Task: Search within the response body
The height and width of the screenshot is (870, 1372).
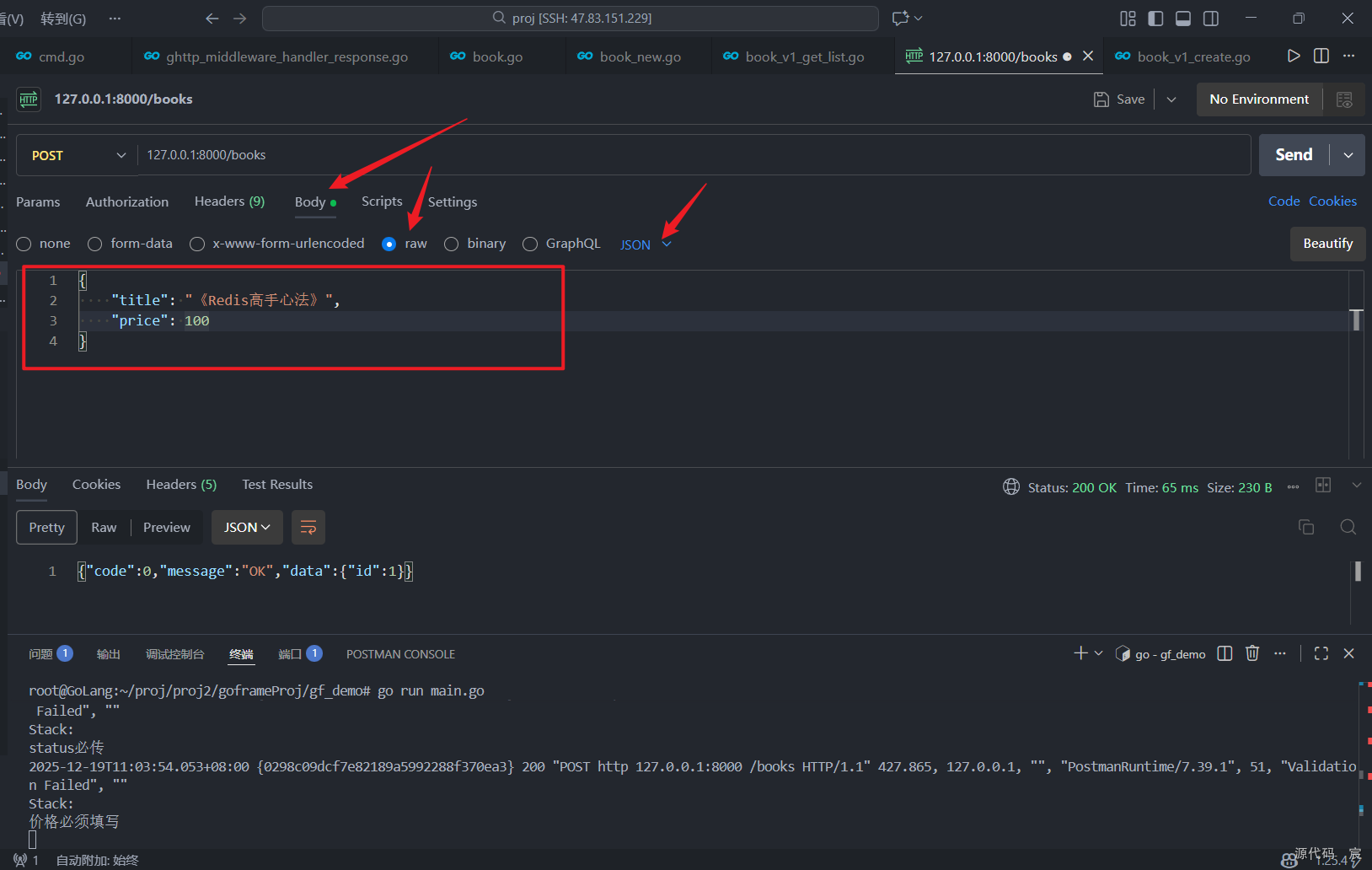Action: pyautogui.click(x=1348, y=527)
